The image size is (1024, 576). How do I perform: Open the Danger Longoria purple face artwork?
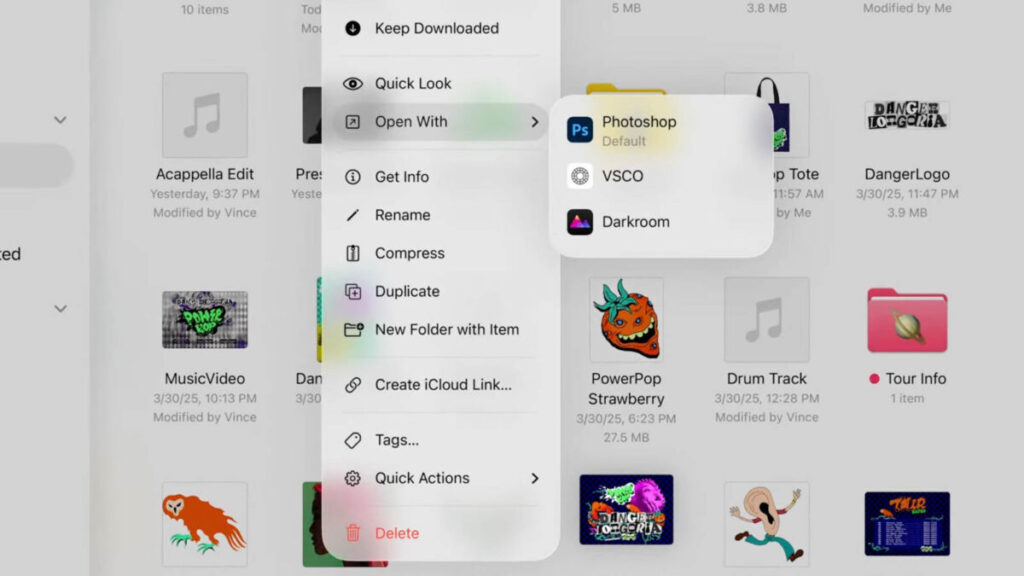(626, 509)
